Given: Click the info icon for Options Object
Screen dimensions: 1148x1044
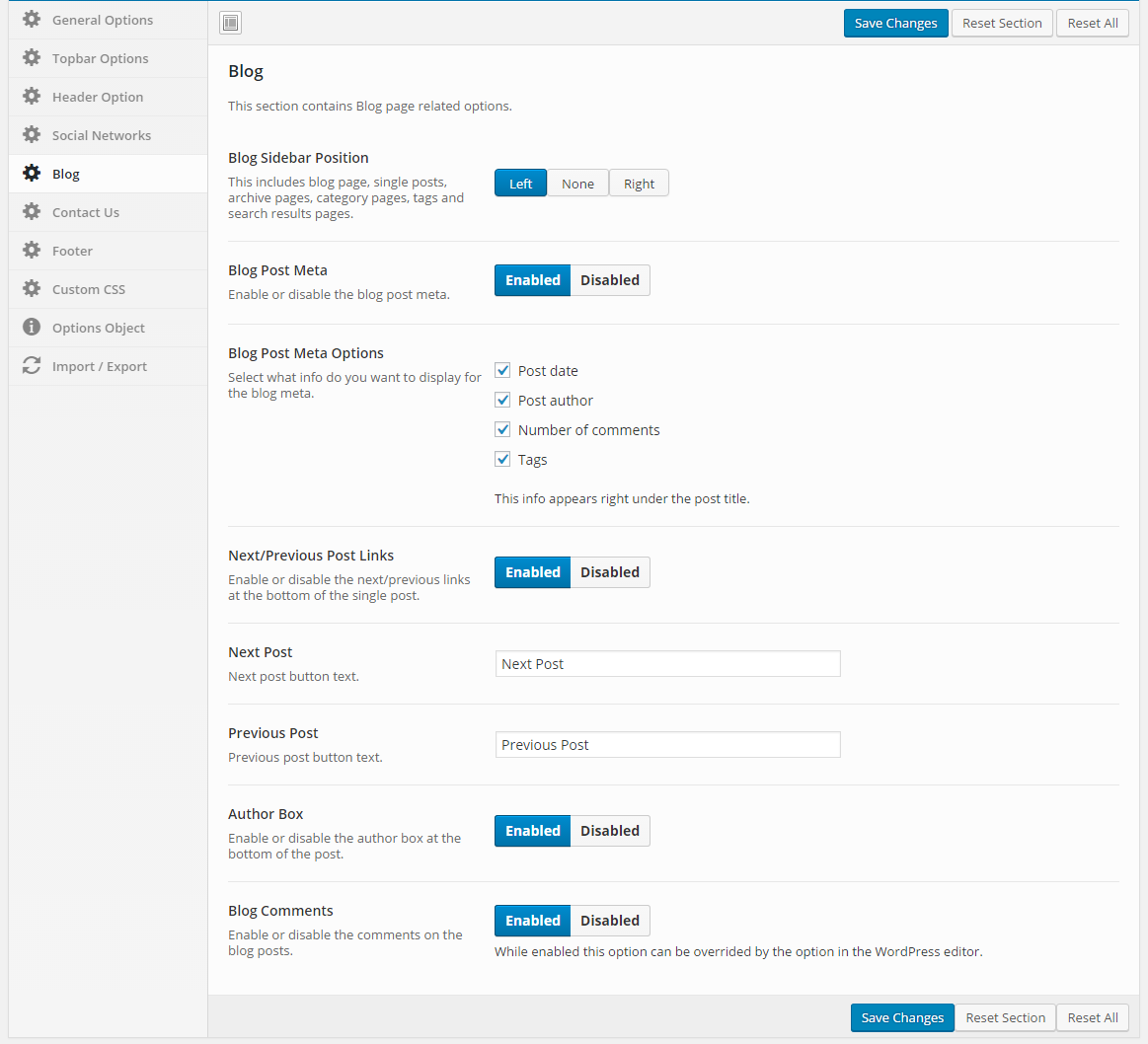Looking at the screenshot, I should tap(32, 328).
